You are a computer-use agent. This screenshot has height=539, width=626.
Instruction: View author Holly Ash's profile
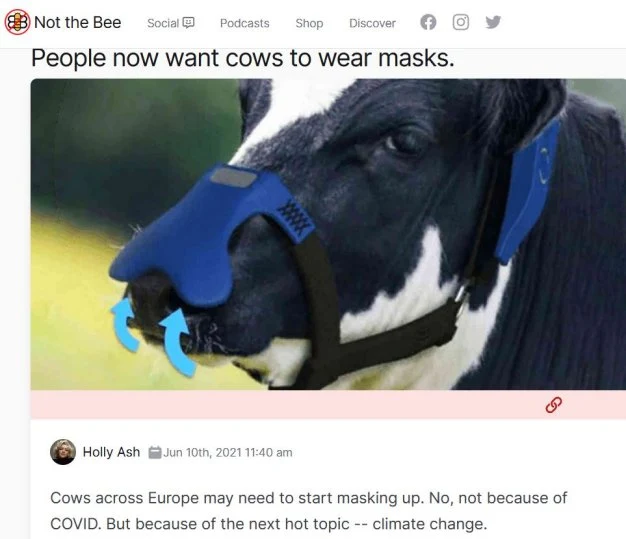[111, 452]
